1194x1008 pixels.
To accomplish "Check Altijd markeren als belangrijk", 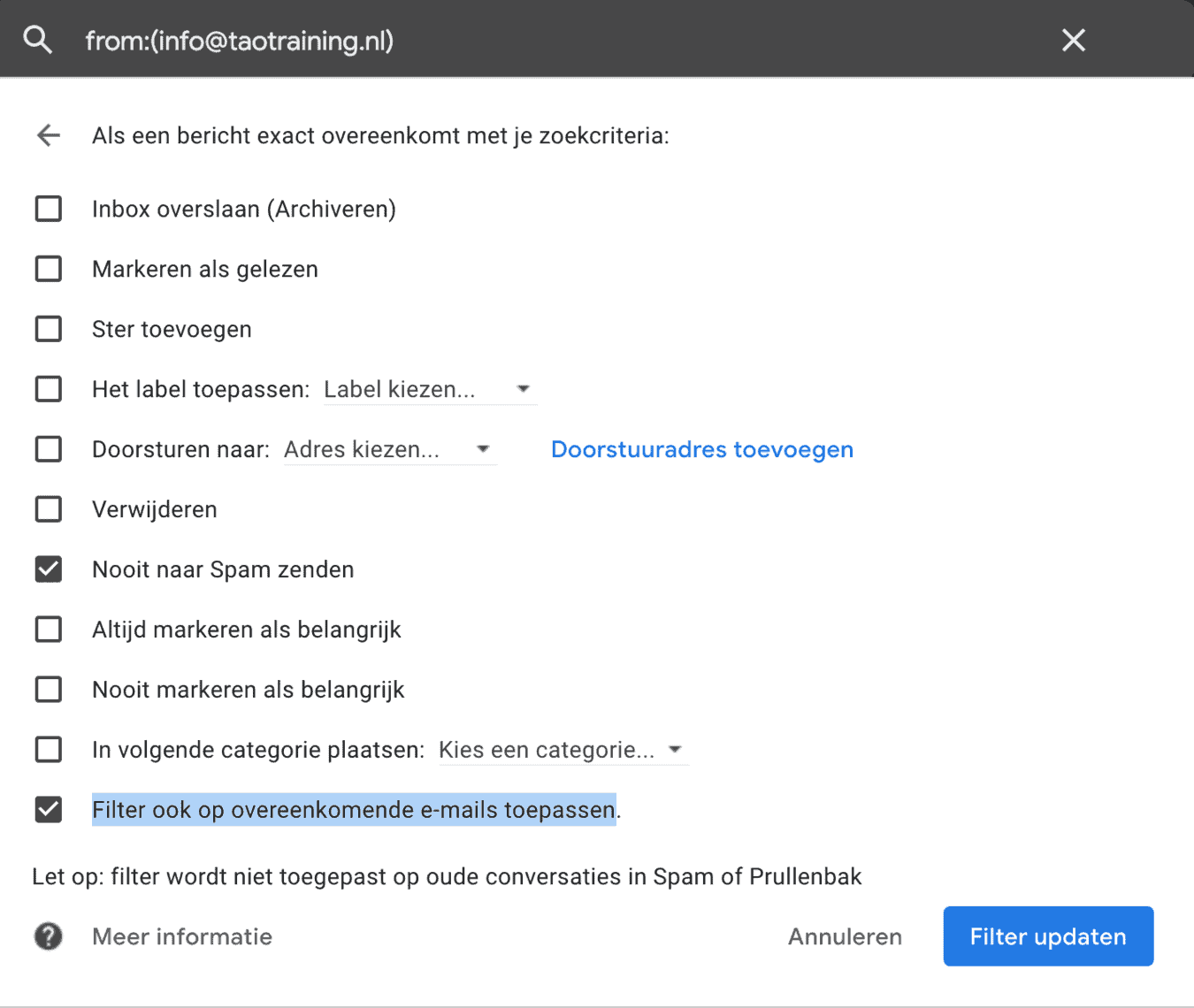I will 49,630.
